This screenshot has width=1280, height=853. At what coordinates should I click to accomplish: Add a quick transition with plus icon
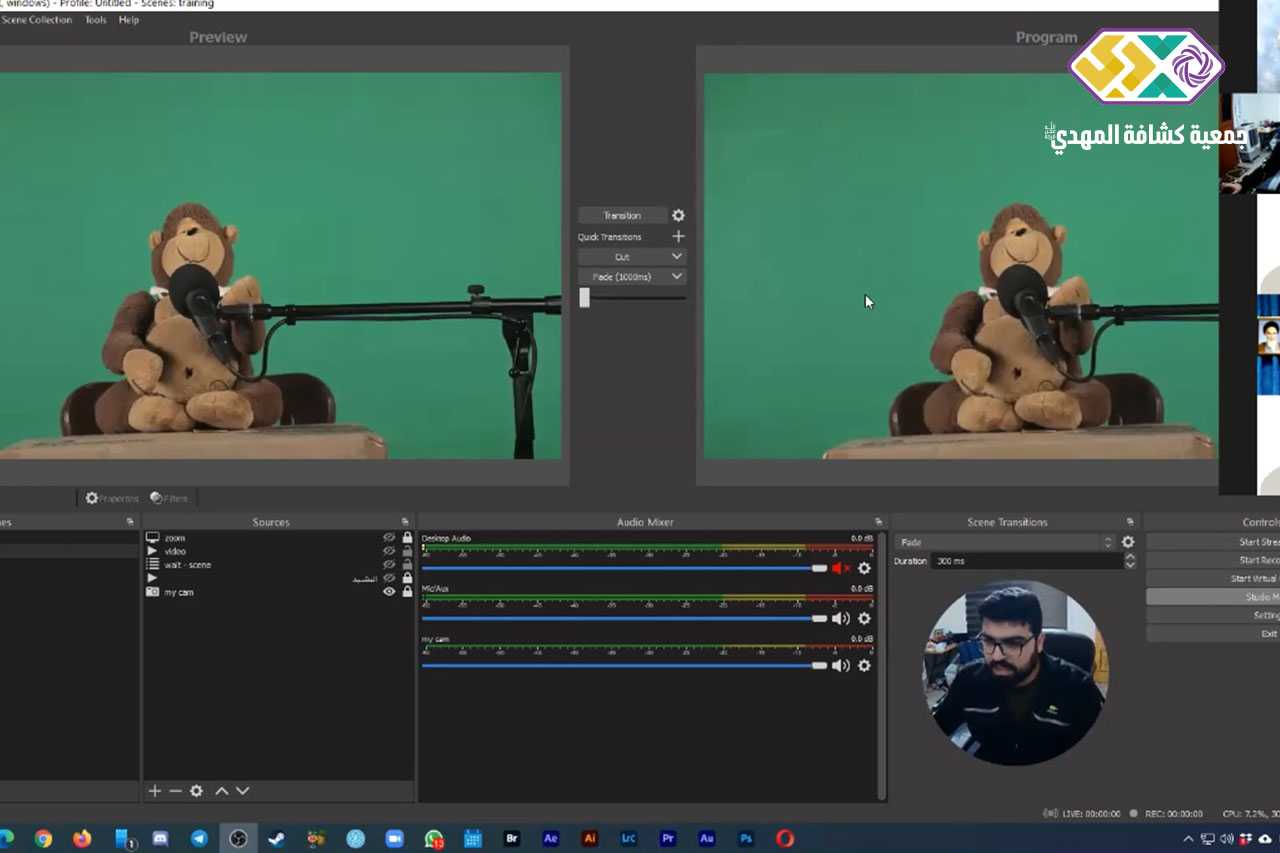tap(678, 237)
